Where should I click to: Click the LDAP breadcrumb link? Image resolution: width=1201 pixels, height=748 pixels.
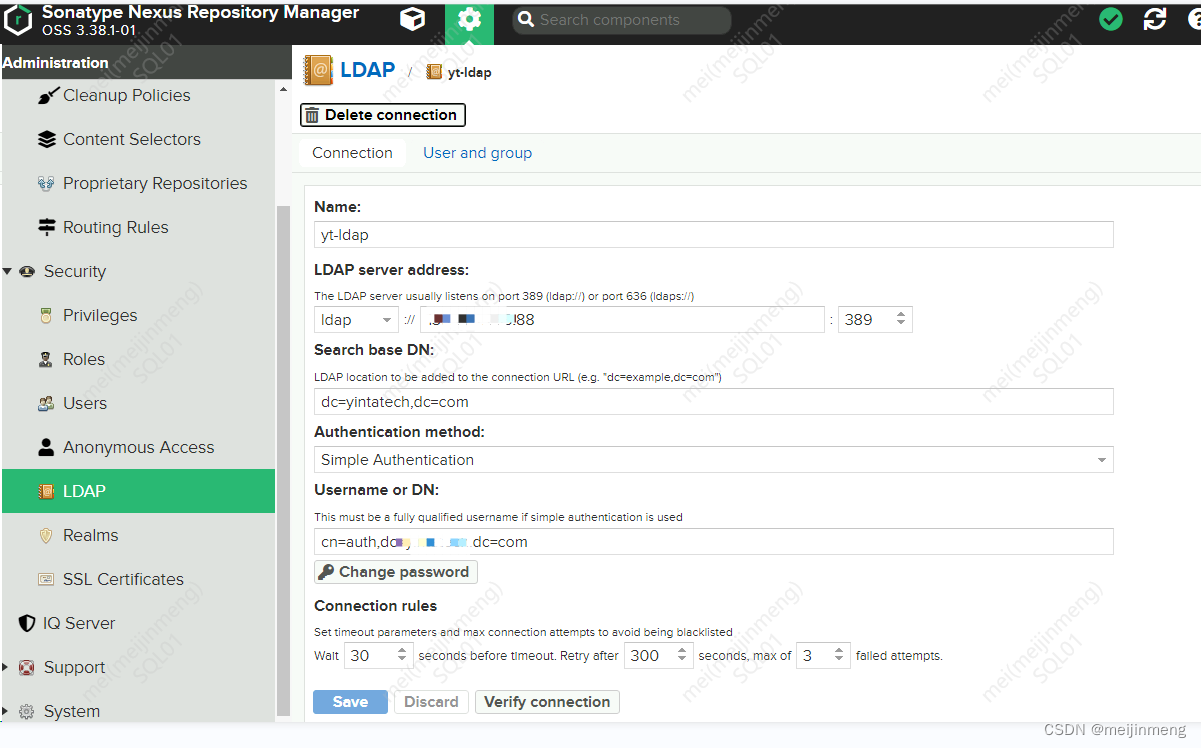368,70
